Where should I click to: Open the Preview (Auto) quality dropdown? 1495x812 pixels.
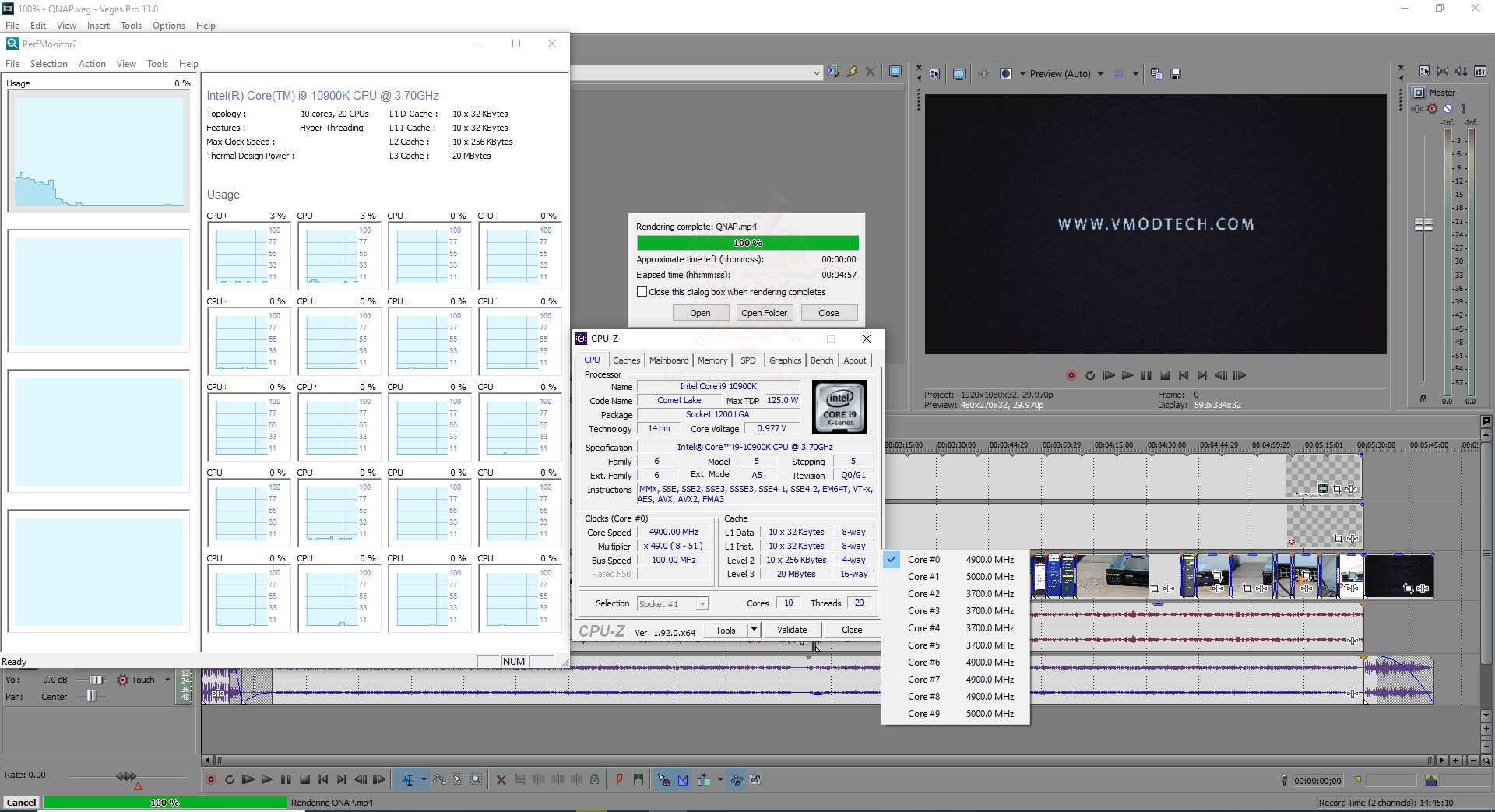click(1099, 74)
